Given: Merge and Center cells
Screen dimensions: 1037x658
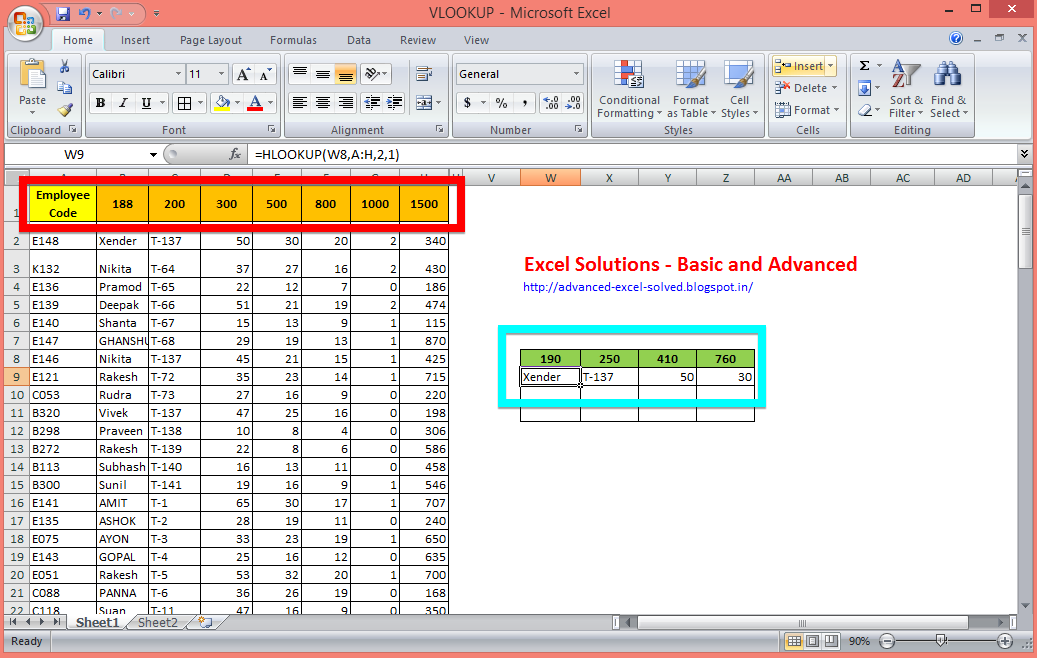Looking at the screenshot, I should [x=424, y=103].
